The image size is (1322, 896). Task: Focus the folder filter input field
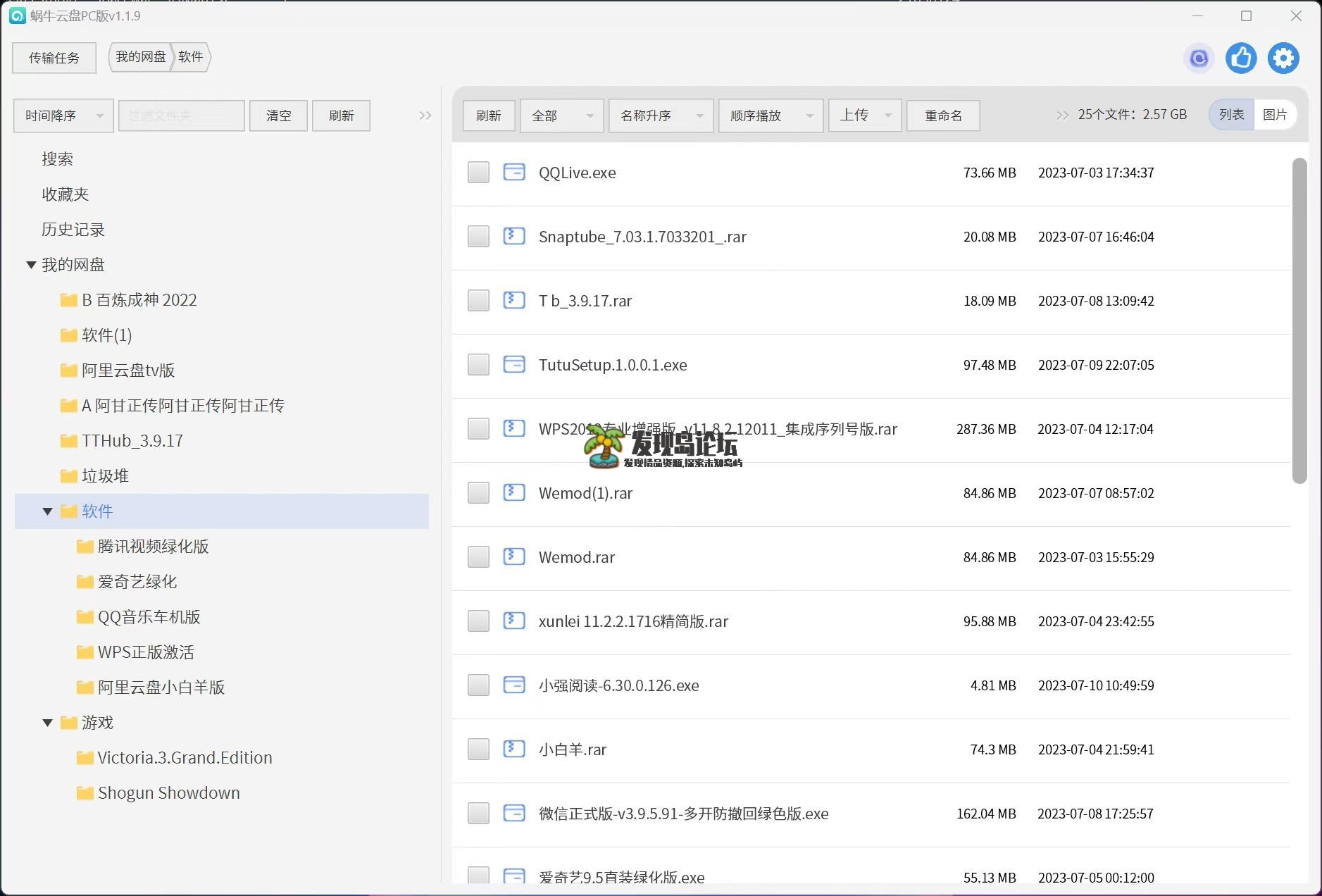point(182,116)
